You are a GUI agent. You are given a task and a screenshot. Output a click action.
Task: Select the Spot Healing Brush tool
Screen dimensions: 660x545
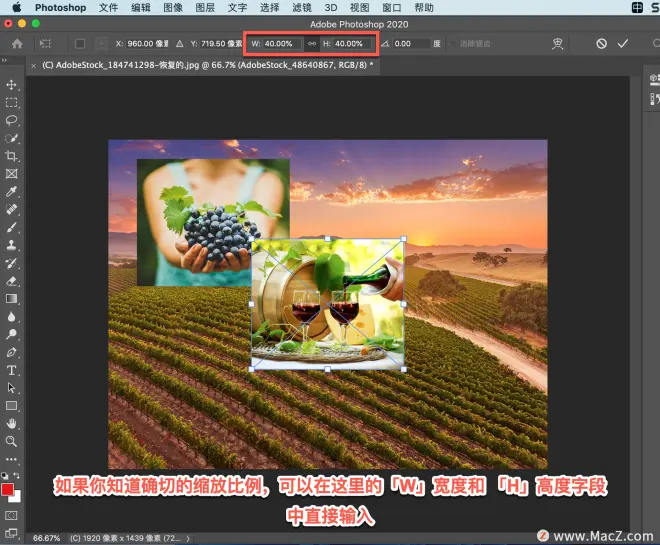tap(11, 210)
